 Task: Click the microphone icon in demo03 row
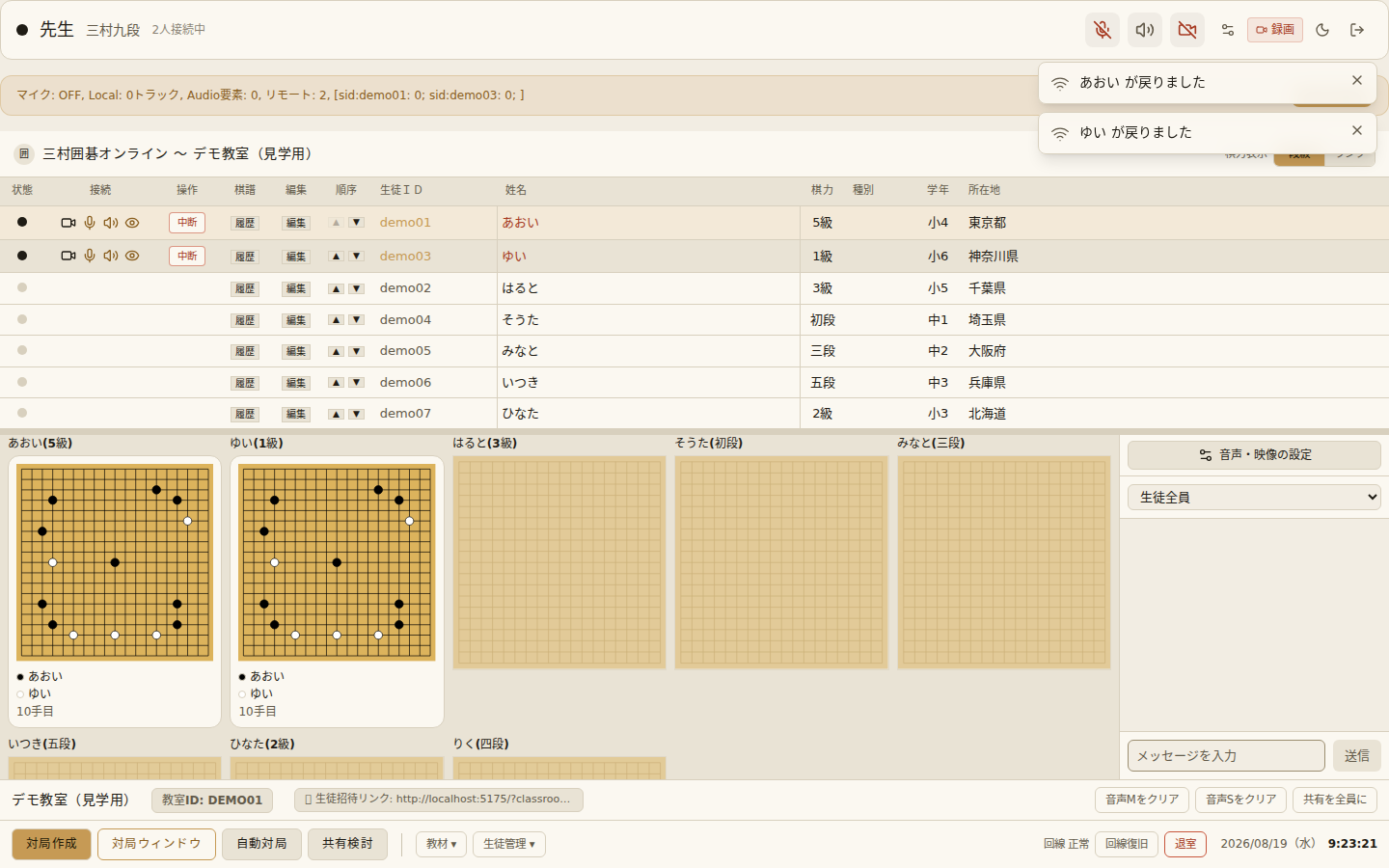pyautogui.click(x=90, y=256)
